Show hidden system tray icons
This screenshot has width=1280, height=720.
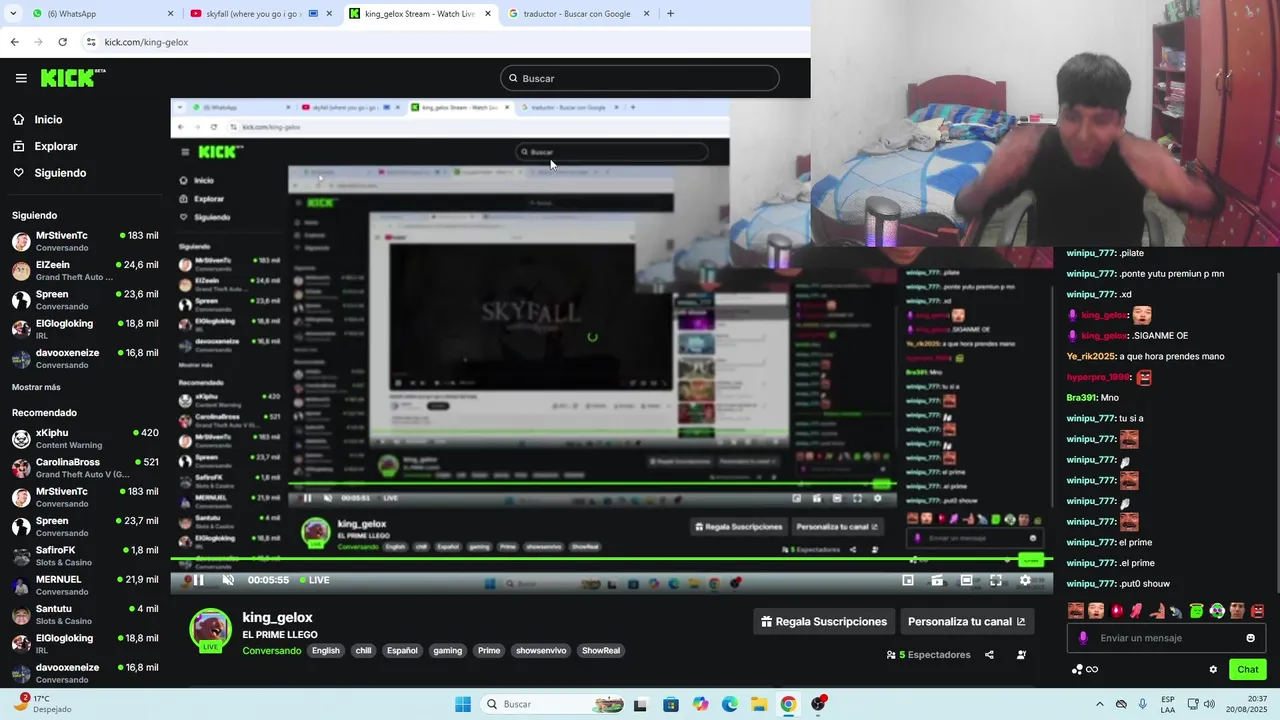(x=1099, y=704)
